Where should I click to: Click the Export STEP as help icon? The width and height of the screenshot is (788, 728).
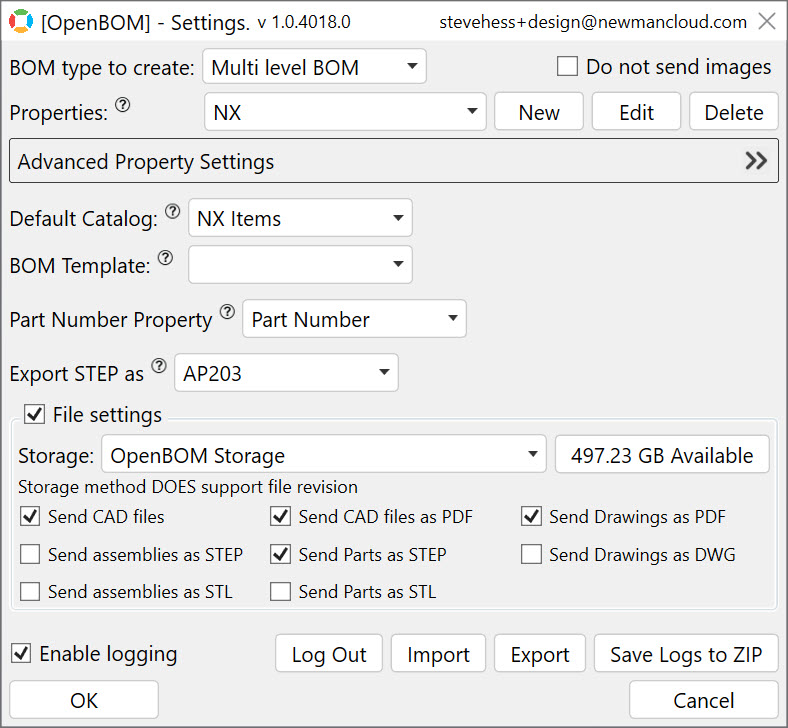click(x=159, y=366)
